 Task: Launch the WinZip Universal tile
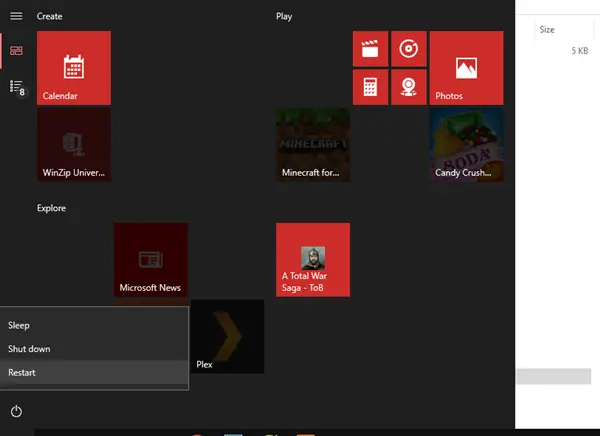(74, 145)
